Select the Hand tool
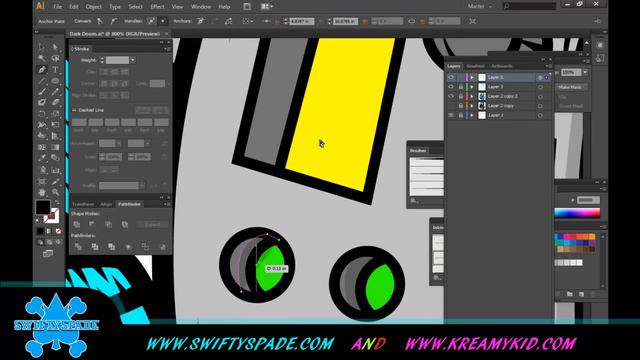Viewport: 640px width, 360px height. 42,192
